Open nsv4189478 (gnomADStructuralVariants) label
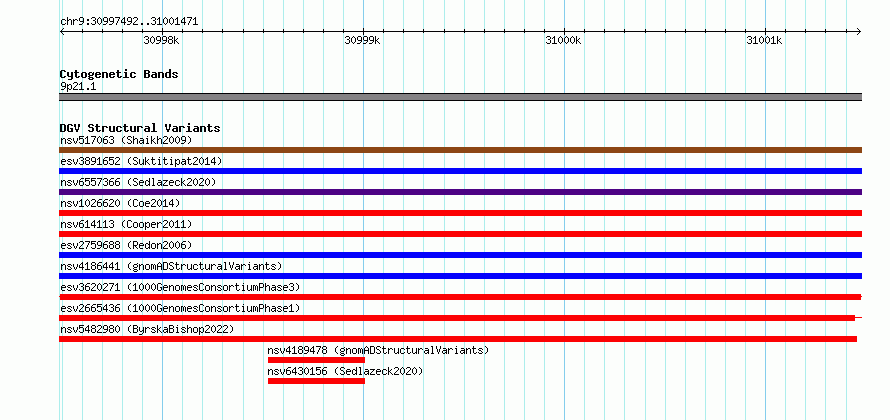Viewport: 890px width, 420px height. click(378, 350)
